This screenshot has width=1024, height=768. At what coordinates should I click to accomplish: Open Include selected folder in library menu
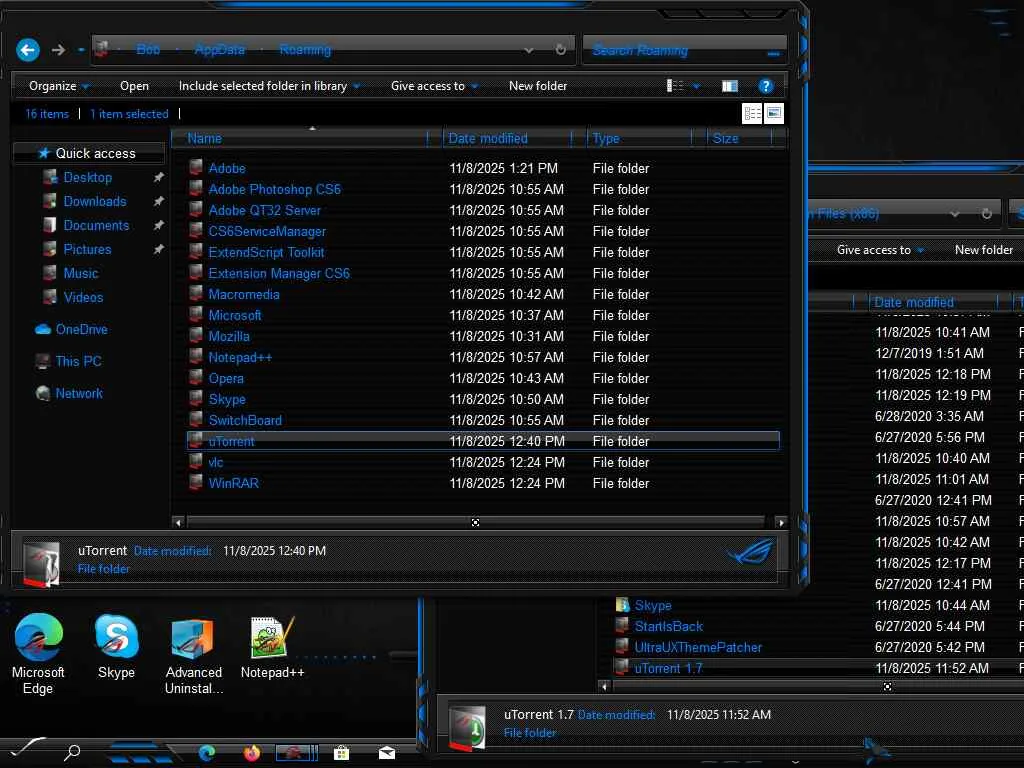[x=269, y=86]
